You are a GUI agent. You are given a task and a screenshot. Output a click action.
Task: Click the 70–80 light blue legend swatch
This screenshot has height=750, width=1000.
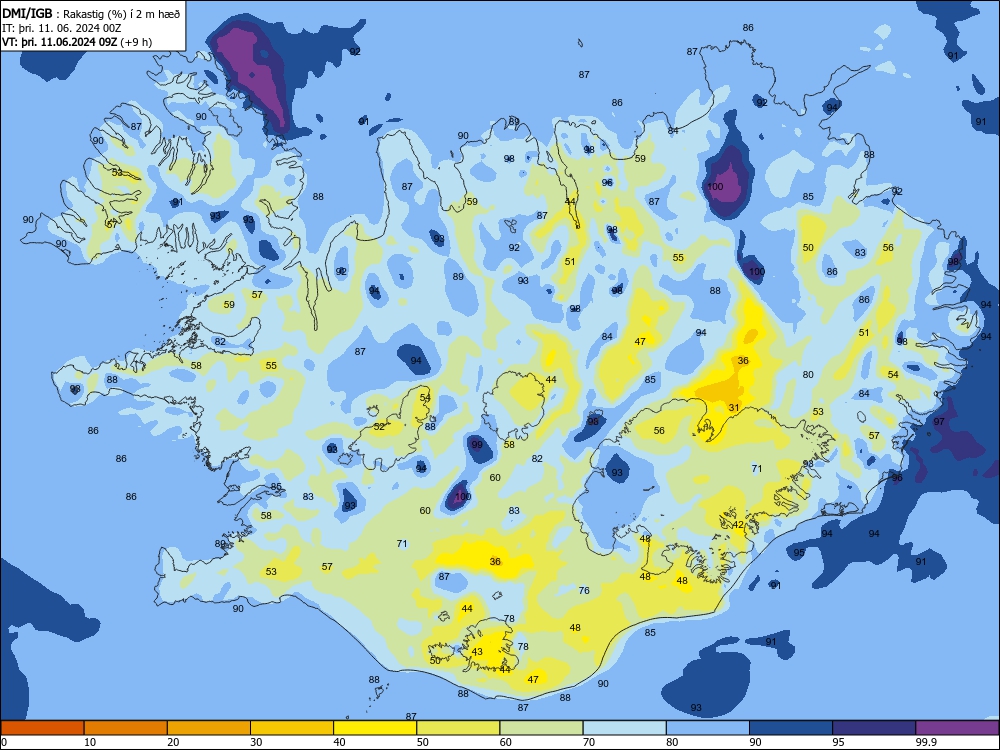[624, 728]
